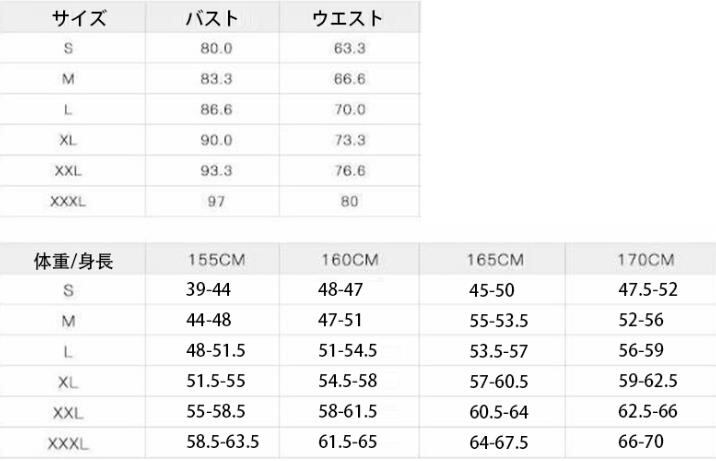The image size is (716, 461).
Task: Select the 165CM height column header
Action: point(495,261)
